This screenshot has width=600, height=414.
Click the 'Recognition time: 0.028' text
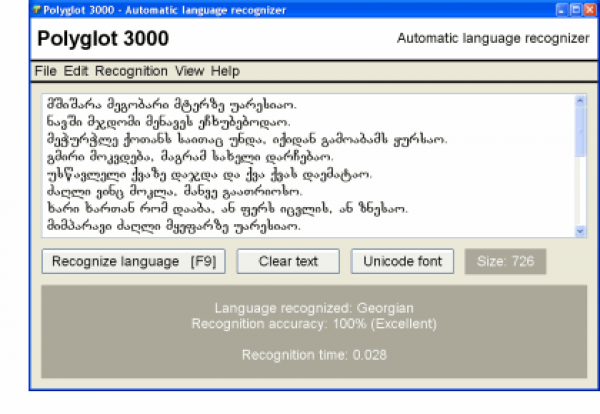coord(314,355)
